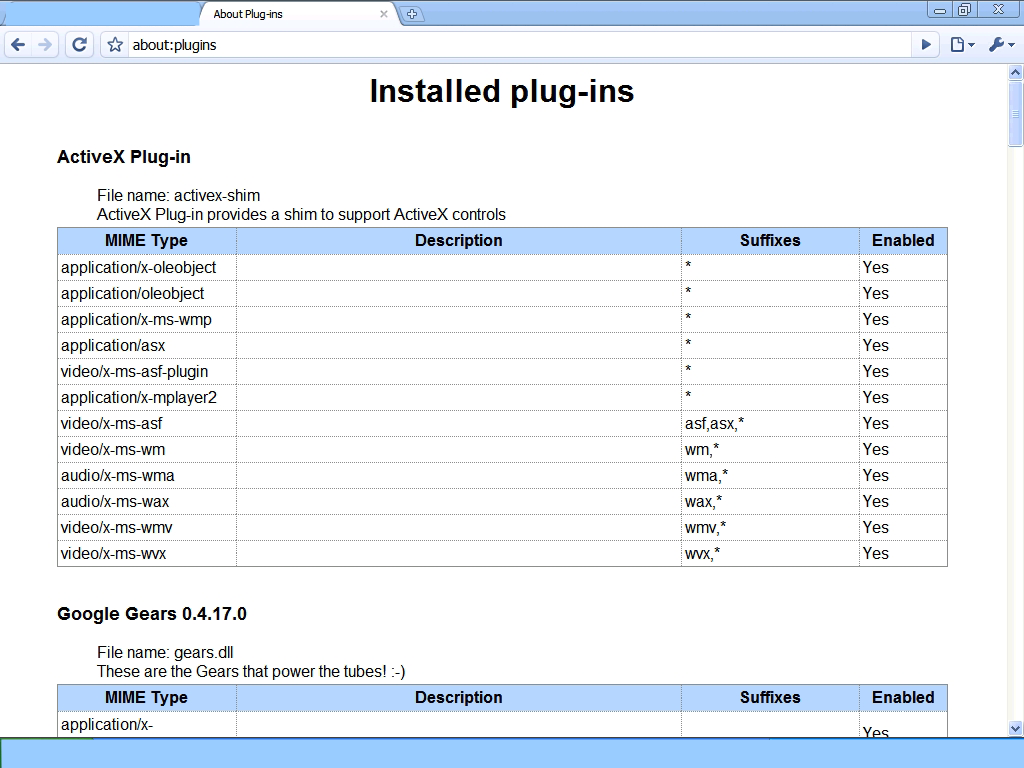
Task: Click 'Suffixes' header of ActiveX table
Action: [x=770, y=240]
